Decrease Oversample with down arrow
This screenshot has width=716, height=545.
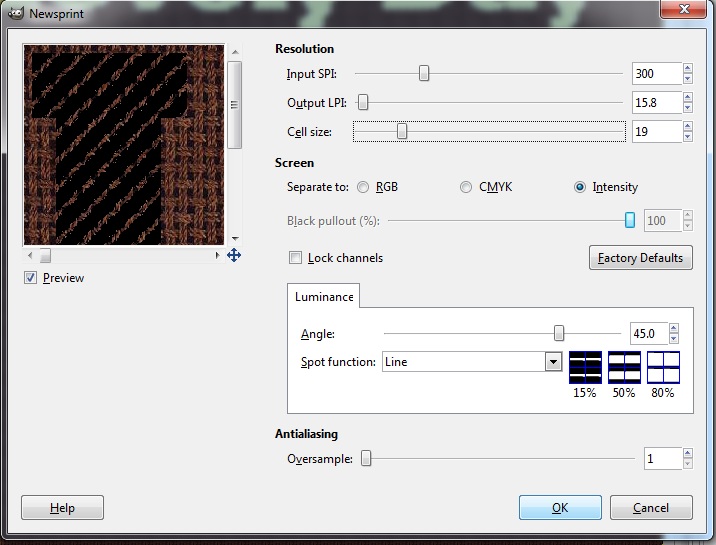(x=688, y=464)
